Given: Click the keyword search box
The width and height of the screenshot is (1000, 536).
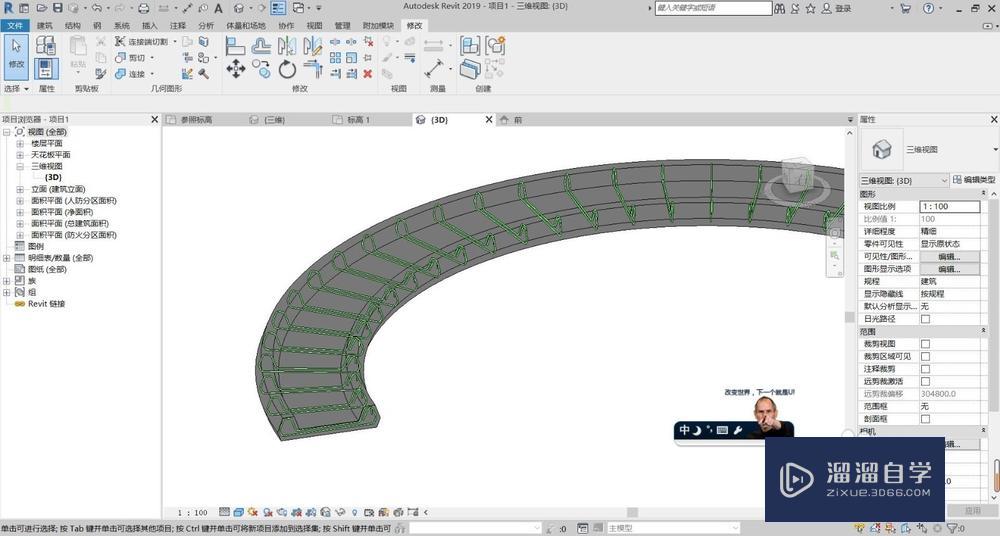Looking at the screenshot, I should (713, 8).
